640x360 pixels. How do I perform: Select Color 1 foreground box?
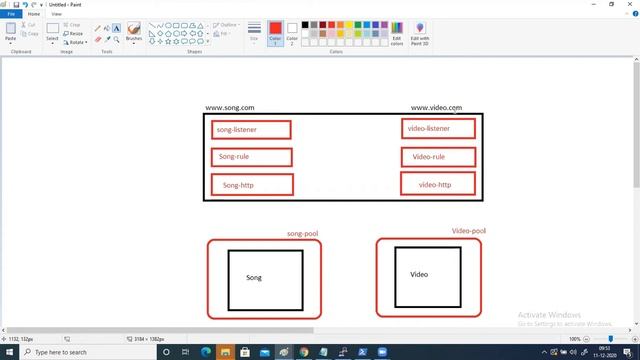point(276,33)
